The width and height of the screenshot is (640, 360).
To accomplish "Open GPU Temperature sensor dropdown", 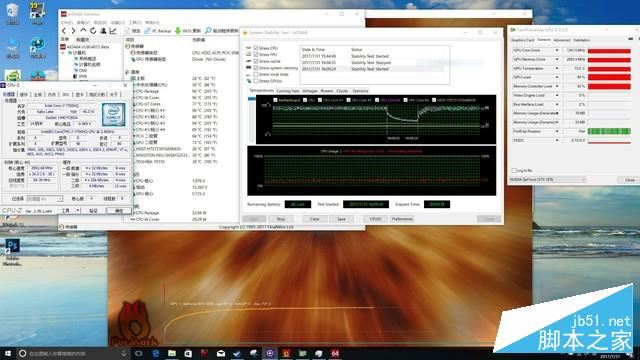I will (557, 69).
